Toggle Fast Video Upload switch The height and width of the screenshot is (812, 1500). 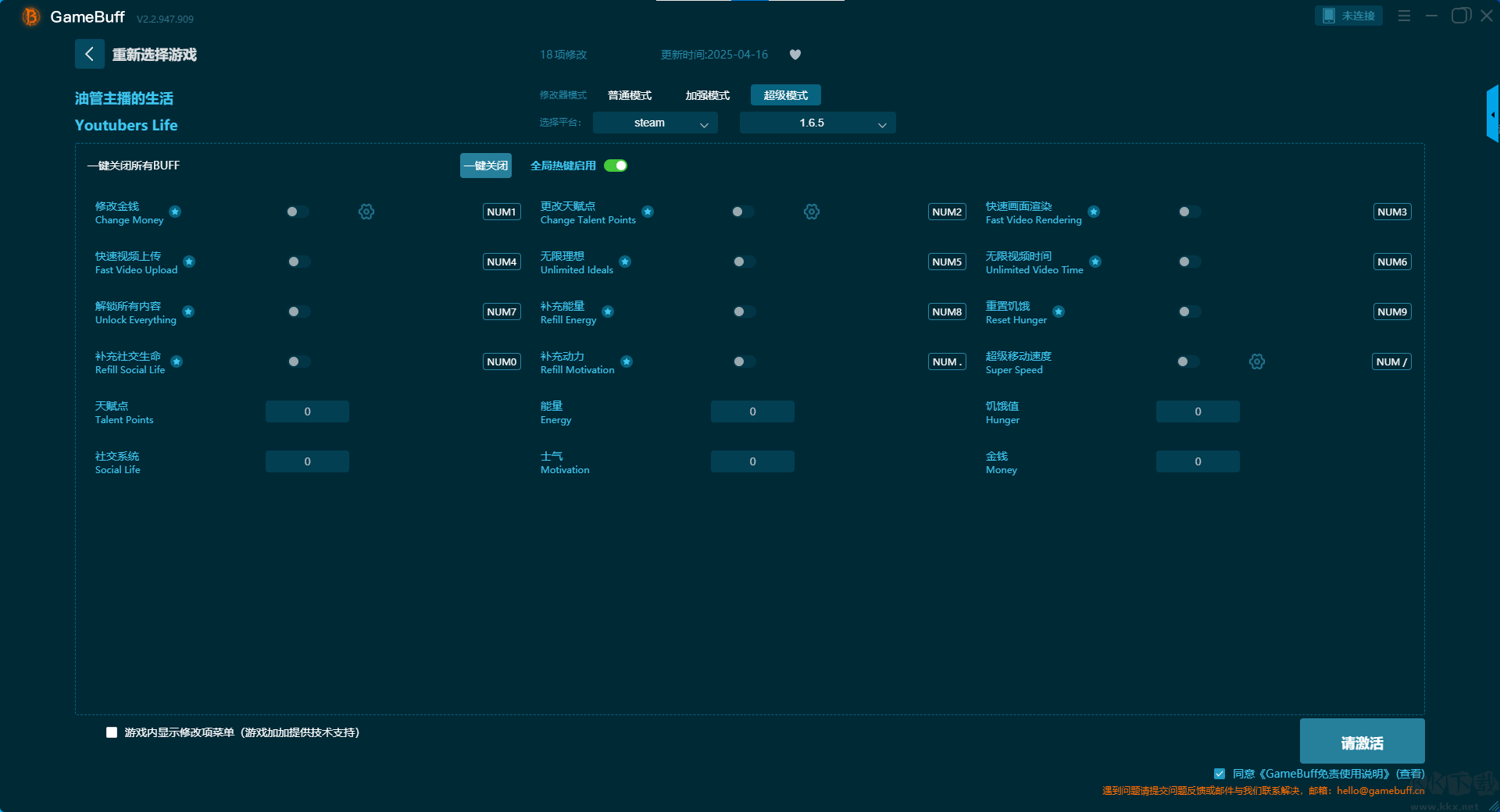pos(298,262)
